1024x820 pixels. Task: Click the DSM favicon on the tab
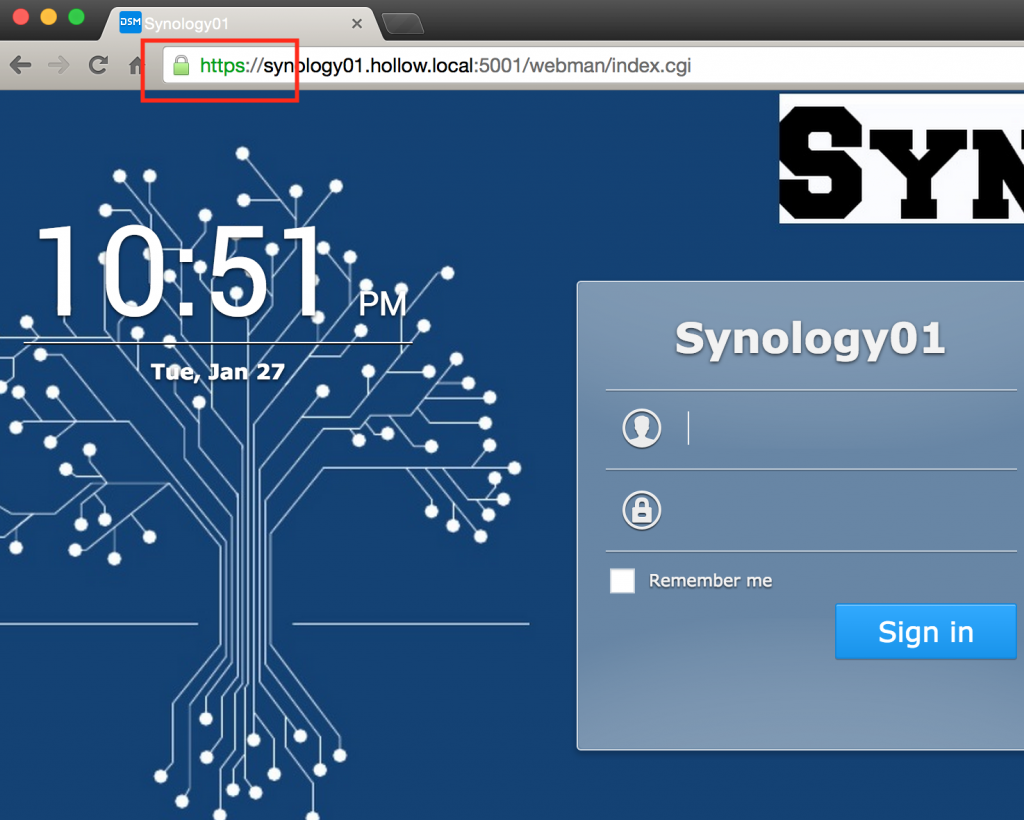coord(129,21)
